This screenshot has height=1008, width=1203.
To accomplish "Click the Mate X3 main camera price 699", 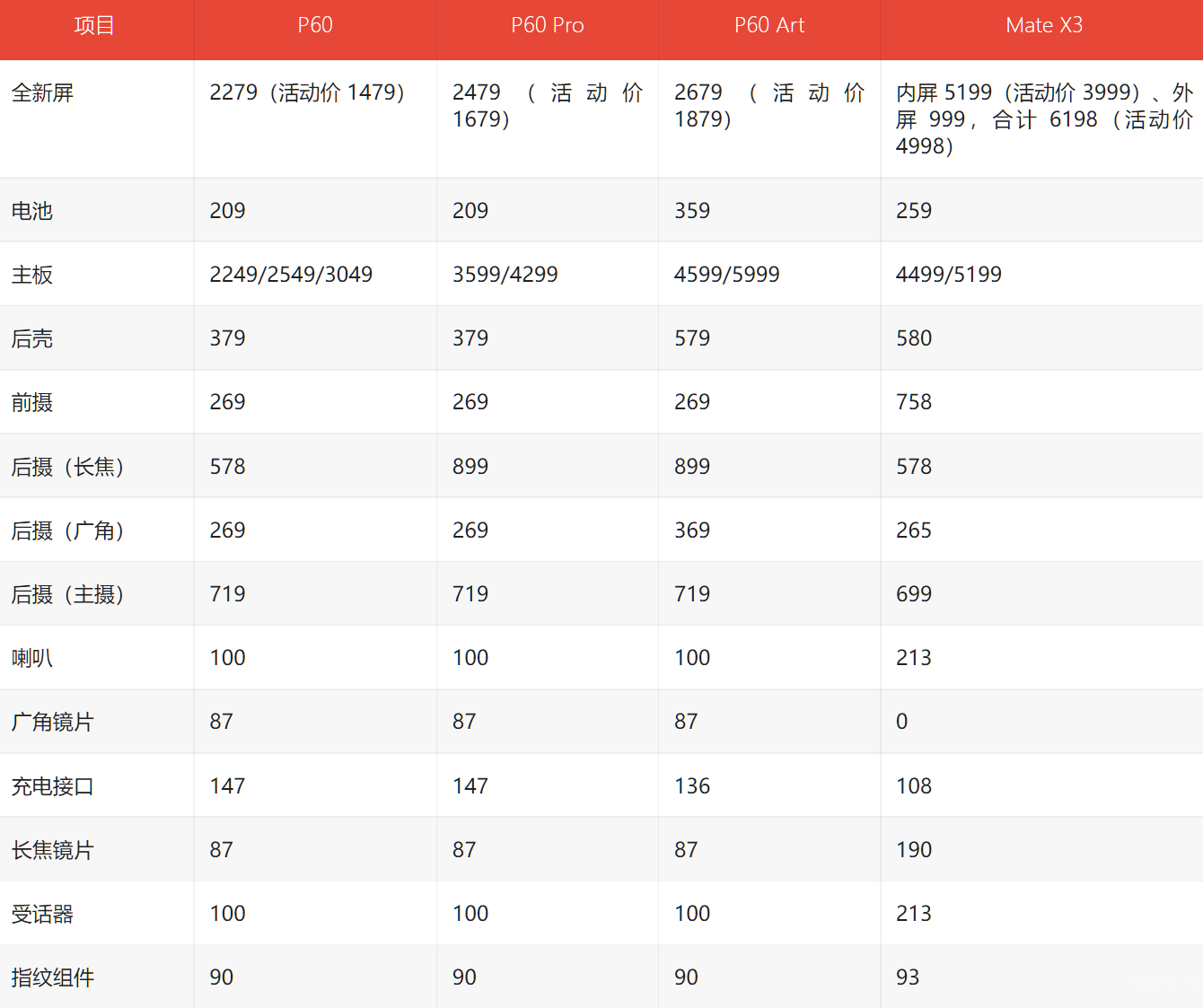I will [x=914, y=594].
